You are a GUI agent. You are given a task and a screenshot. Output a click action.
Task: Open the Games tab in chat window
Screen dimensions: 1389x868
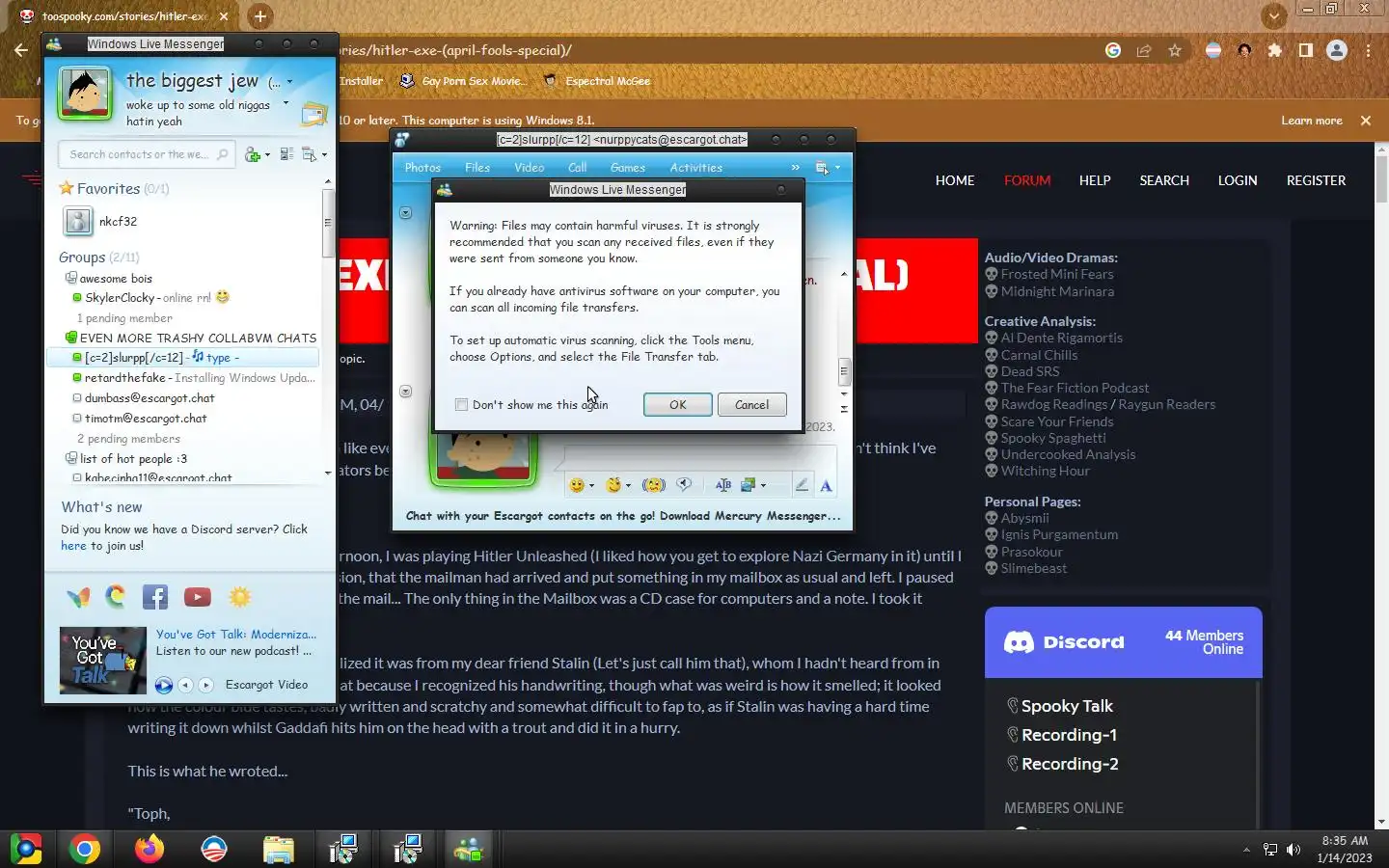(x=628, y=168)
